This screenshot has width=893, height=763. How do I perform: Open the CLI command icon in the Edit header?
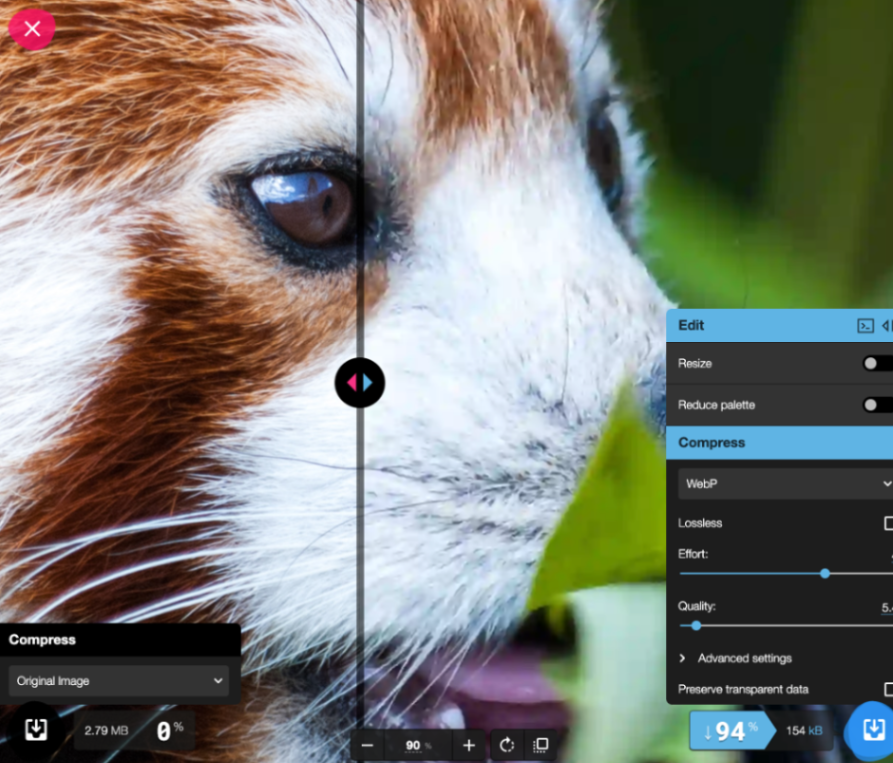click(x=865, y=326)
